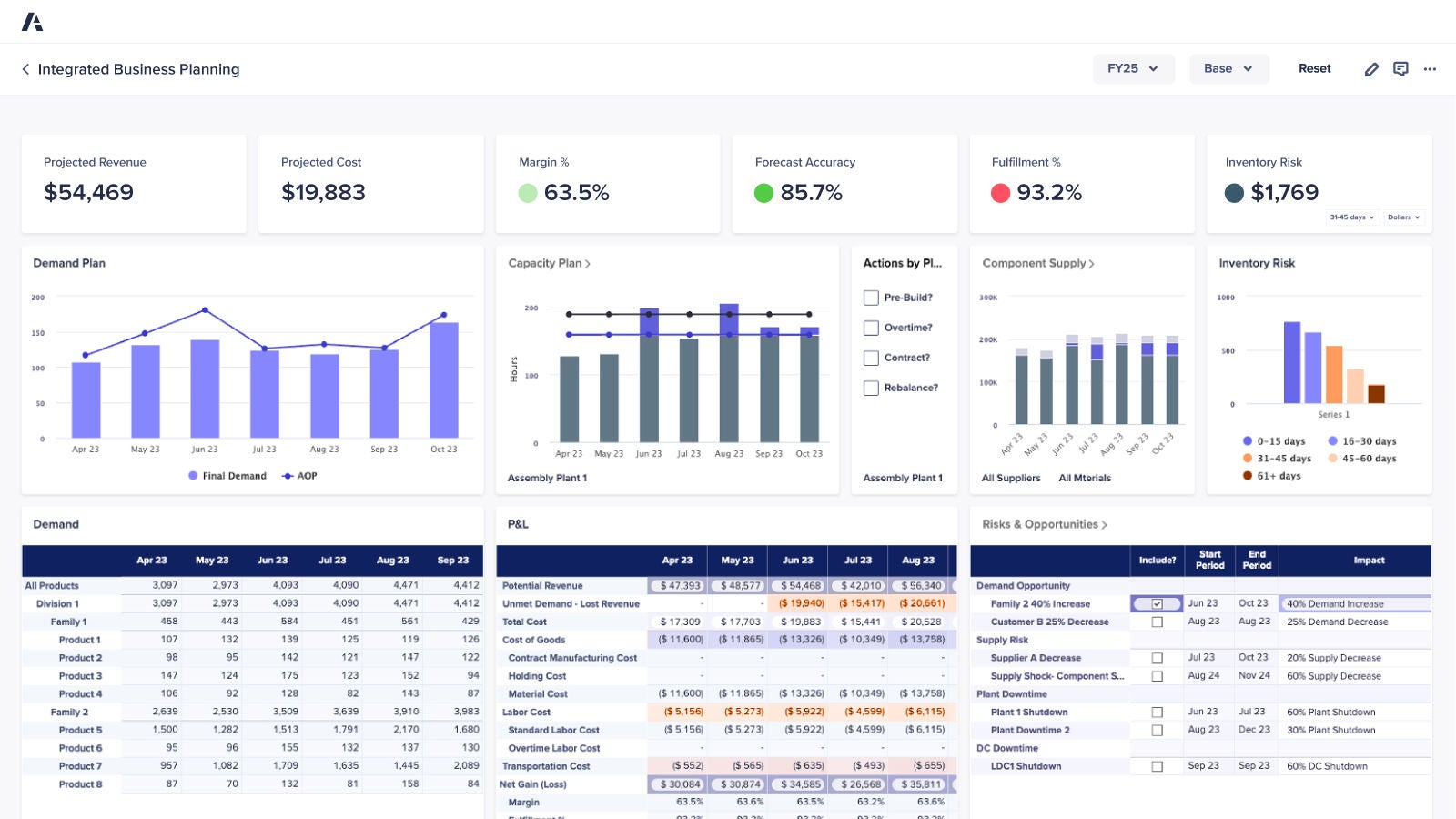
Task: Click the green status dot on Forecast Accuracy
Action: 765,193
